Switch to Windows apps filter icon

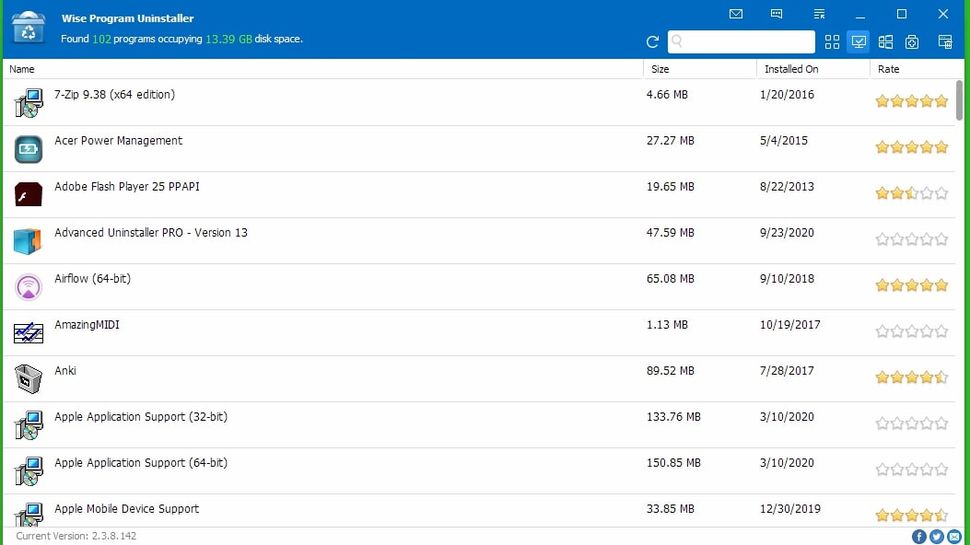[x=885, y=42]
